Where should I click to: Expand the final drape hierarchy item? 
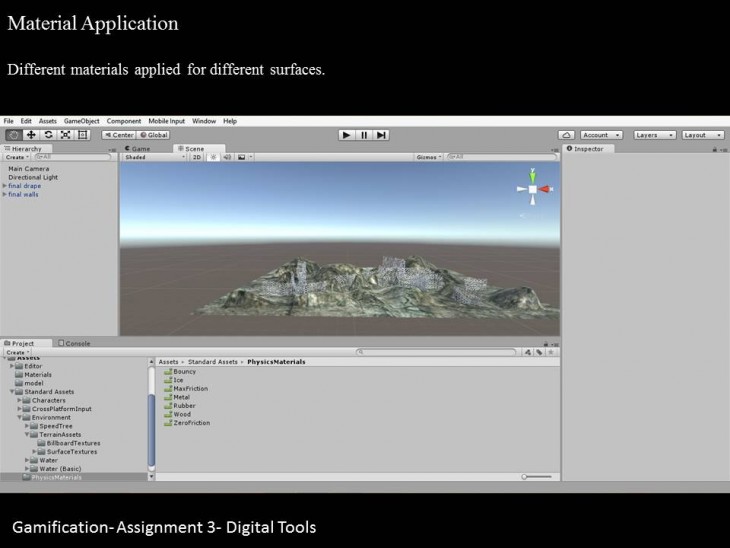pos(5,186)
